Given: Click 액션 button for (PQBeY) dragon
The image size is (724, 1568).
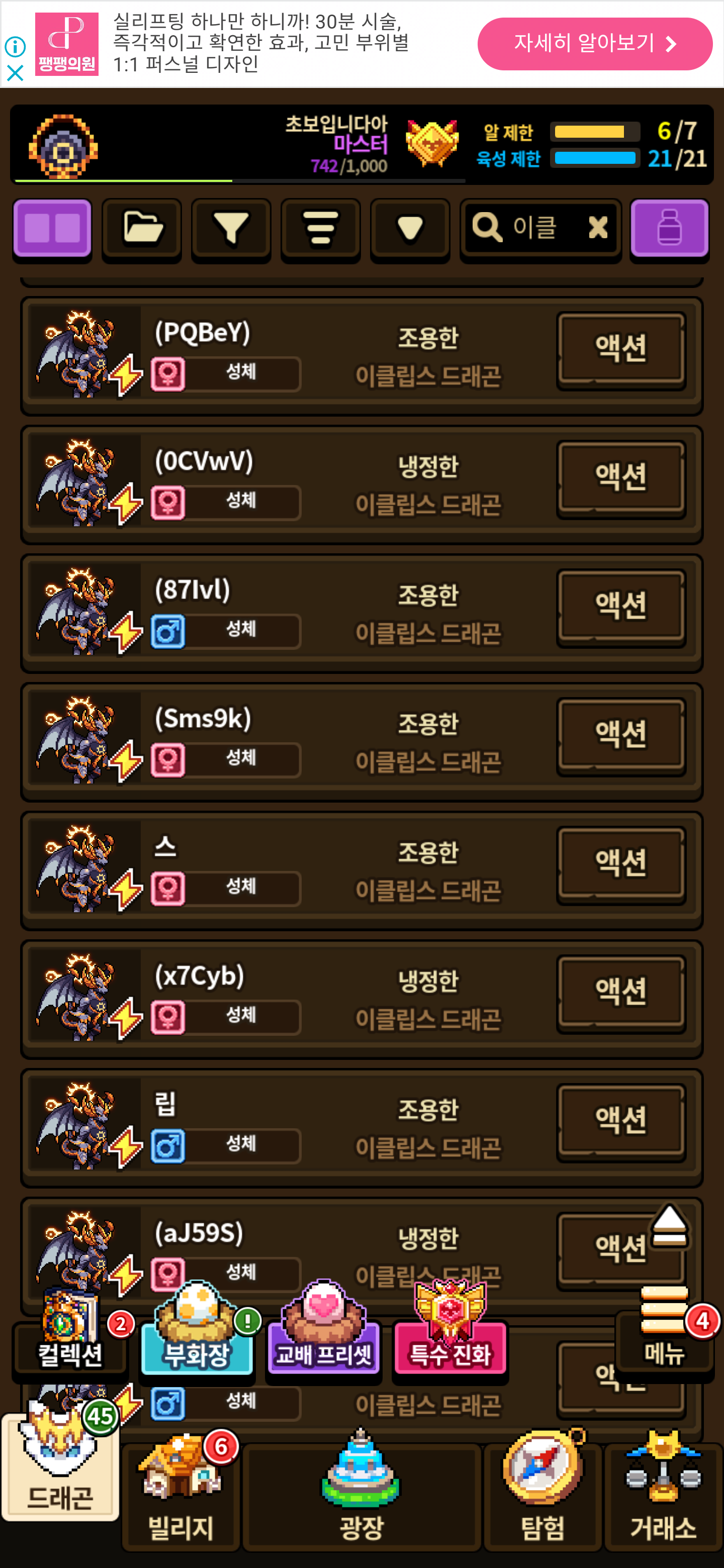Looking at the screenshot, I should click(x=621, y=350).
